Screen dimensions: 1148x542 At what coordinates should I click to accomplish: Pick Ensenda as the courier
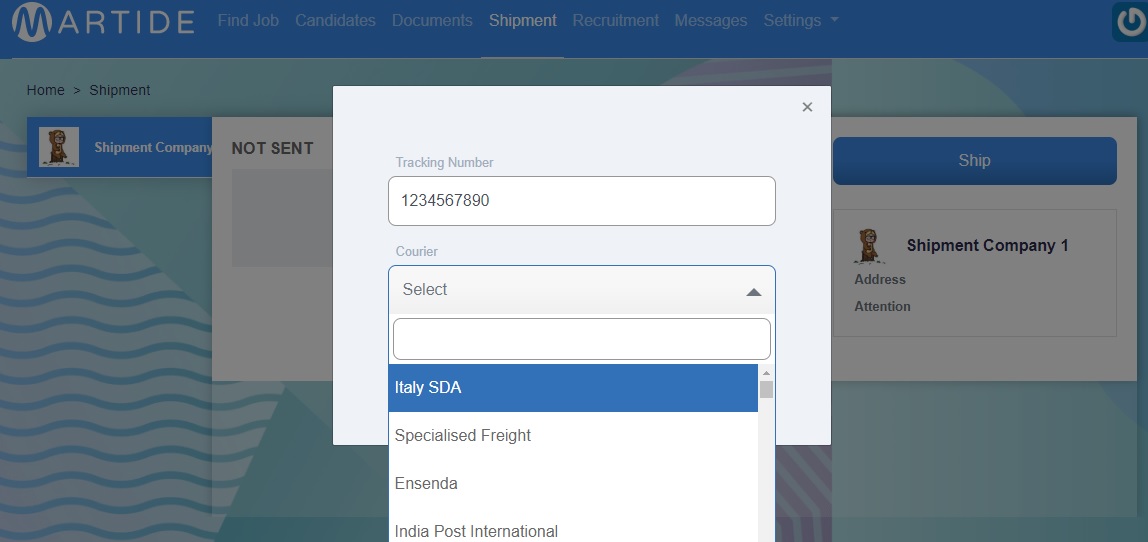click(x=573, y=483)
